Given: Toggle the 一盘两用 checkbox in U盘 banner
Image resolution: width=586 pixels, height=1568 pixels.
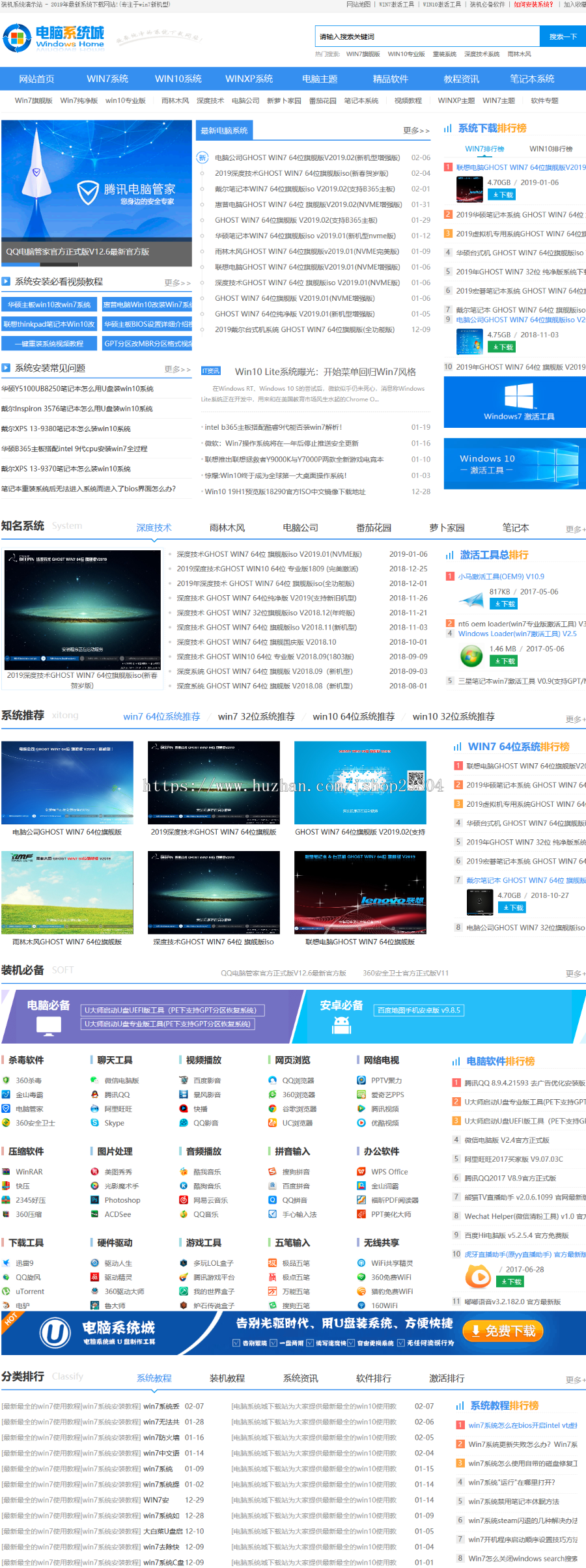Looking at the screenshot, I should tap(273, 1343).
